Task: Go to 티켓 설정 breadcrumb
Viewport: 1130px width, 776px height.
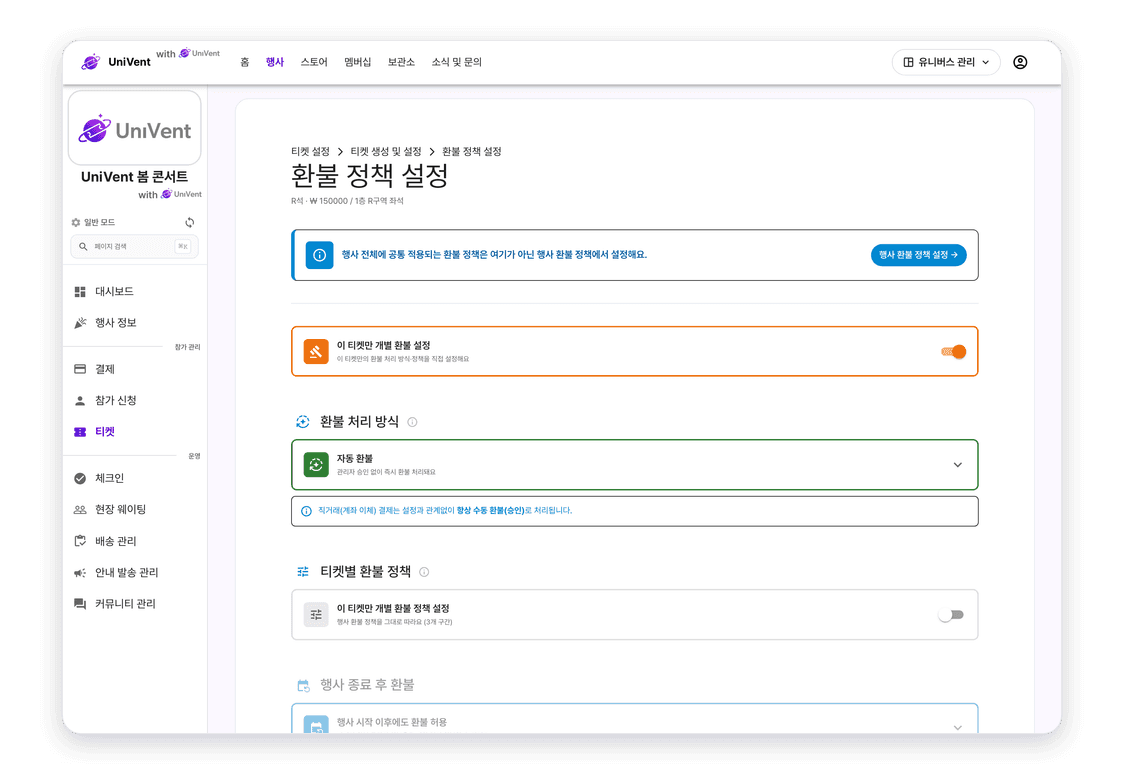Action: (310, 151)
